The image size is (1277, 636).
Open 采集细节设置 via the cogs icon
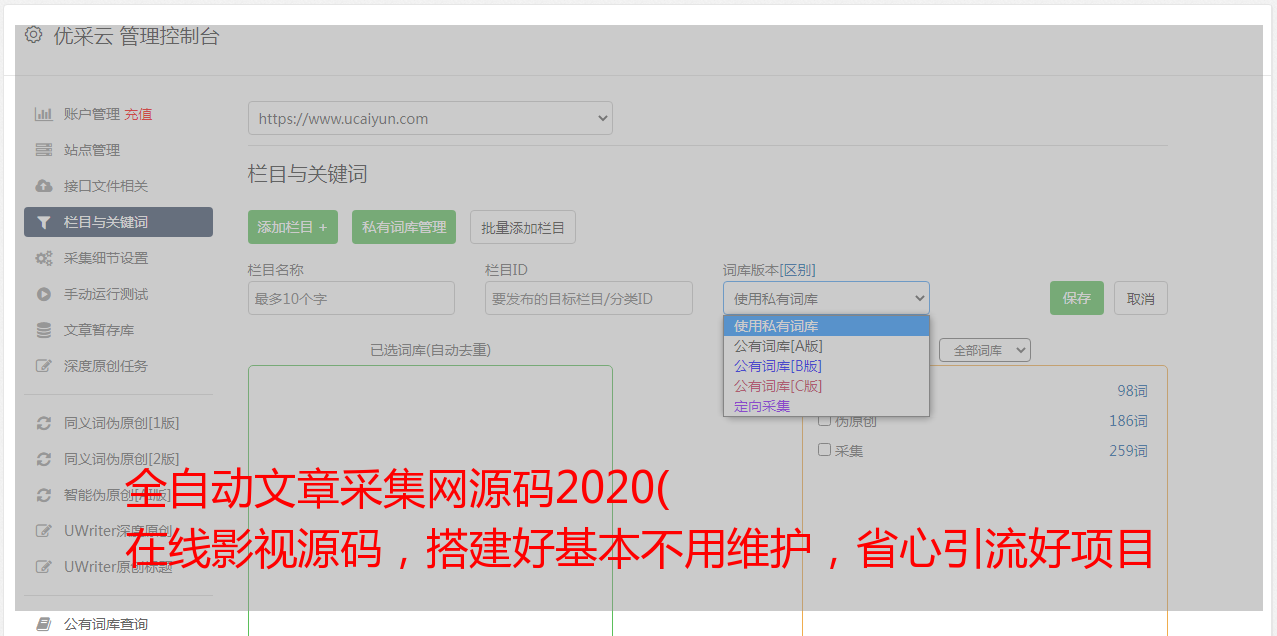pyautogui.click(x=43, y=258)
